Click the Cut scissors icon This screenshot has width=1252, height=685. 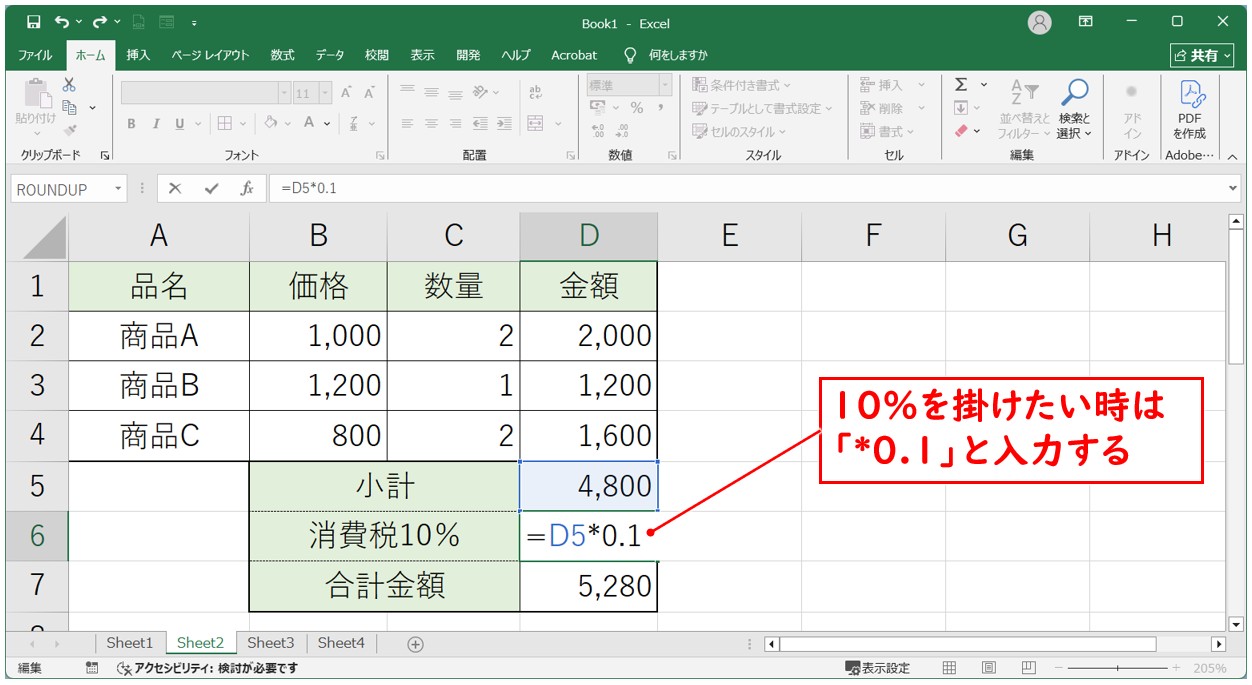tap(69, 85)
